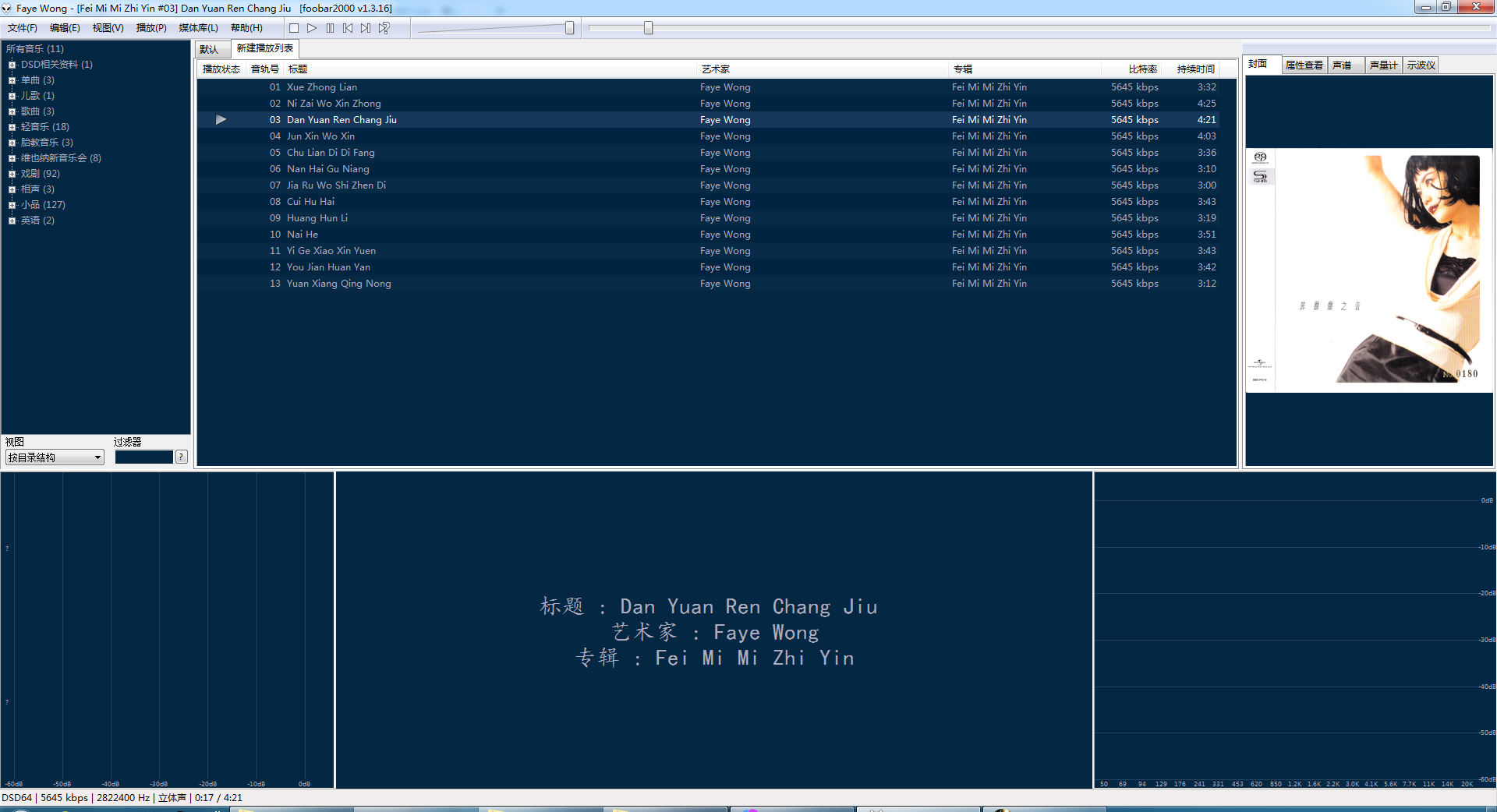Select the track Nan Hai Gu Niang
1497x812 pixels.
click(327, 169)
